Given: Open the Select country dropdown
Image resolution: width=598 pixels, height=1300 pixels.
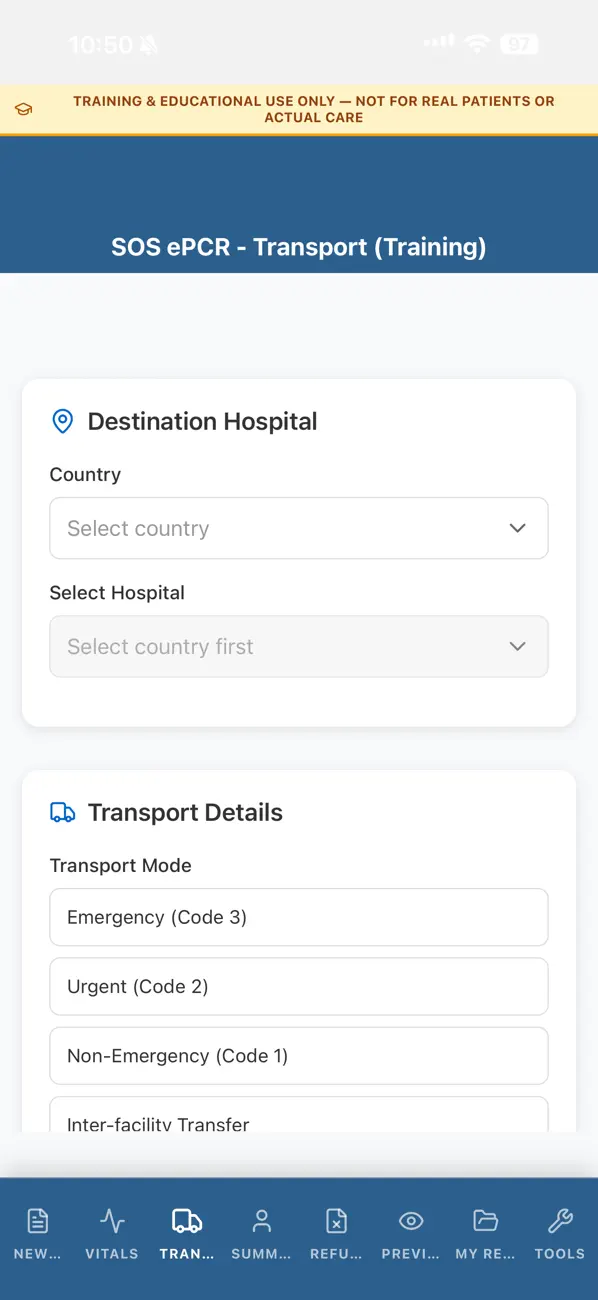Looking at the screenshot, I should 298,528.
